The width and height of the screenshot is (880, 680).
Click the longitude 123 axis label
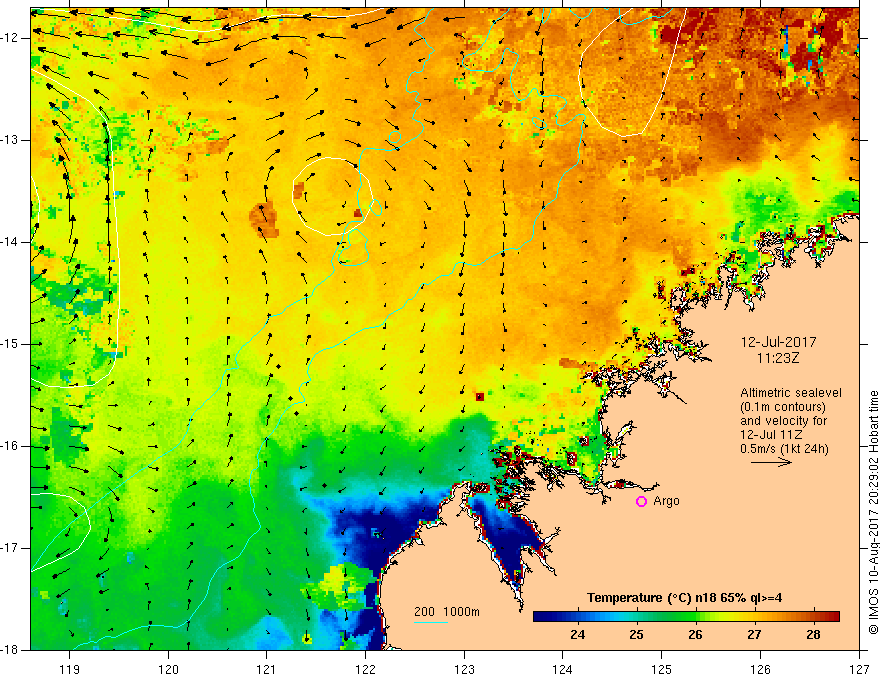pos(464,669)
